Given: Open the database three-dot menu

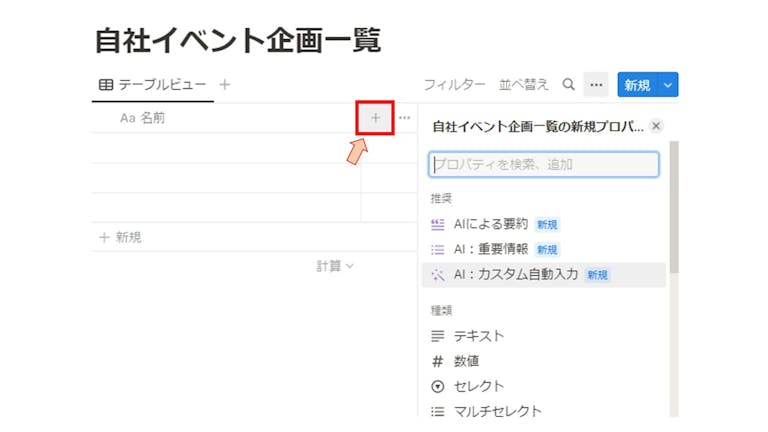Looking at the screenshot, I should point(596,85).
